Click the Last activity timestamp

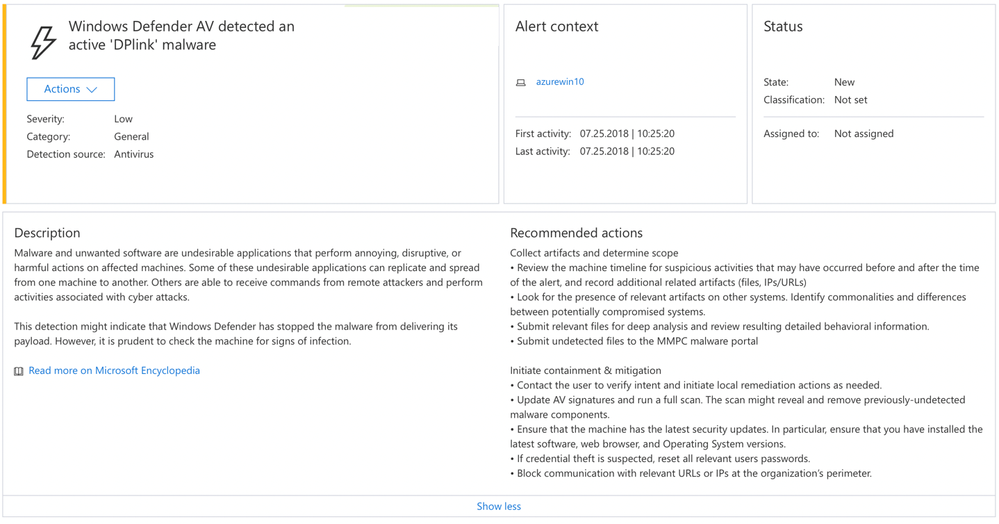point(627,152)
